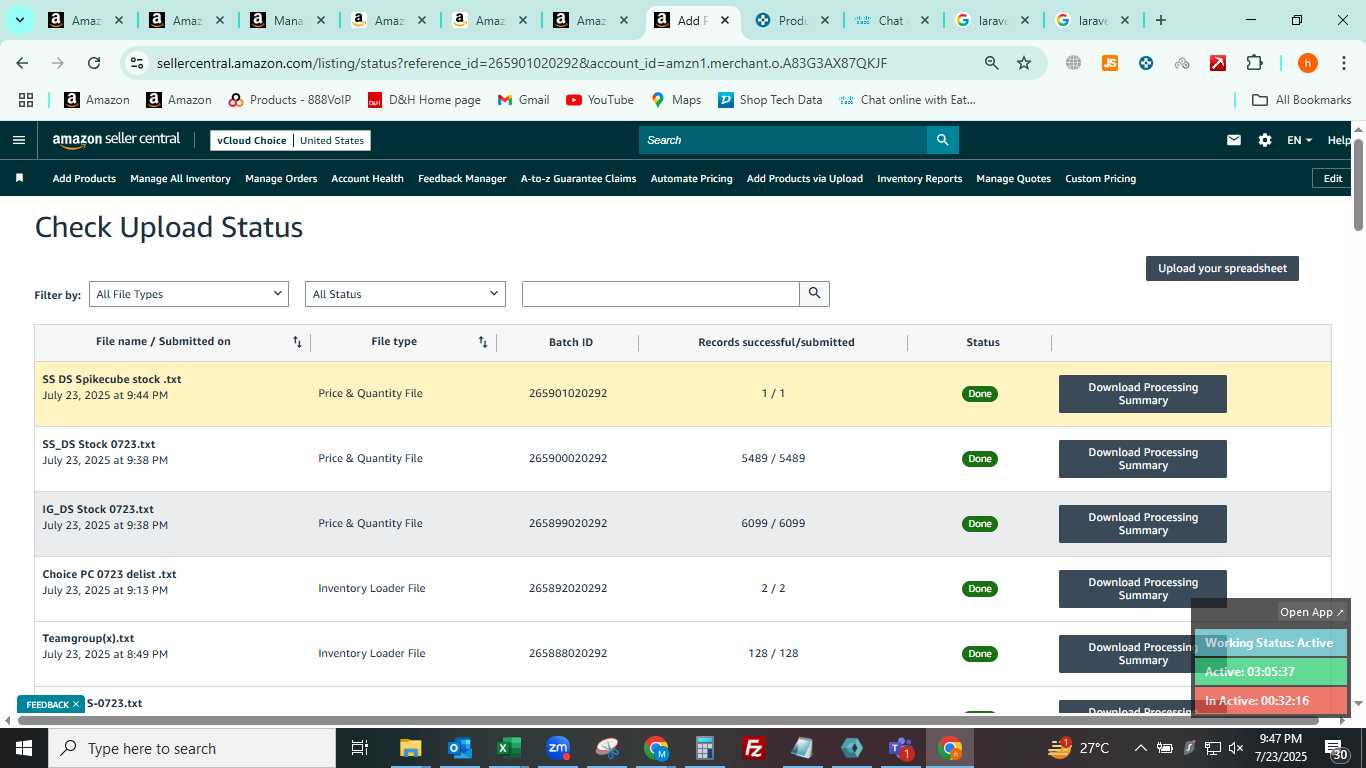Open the browser extensions puzzle icon
1366x768 pixels.
point(1254,63)
